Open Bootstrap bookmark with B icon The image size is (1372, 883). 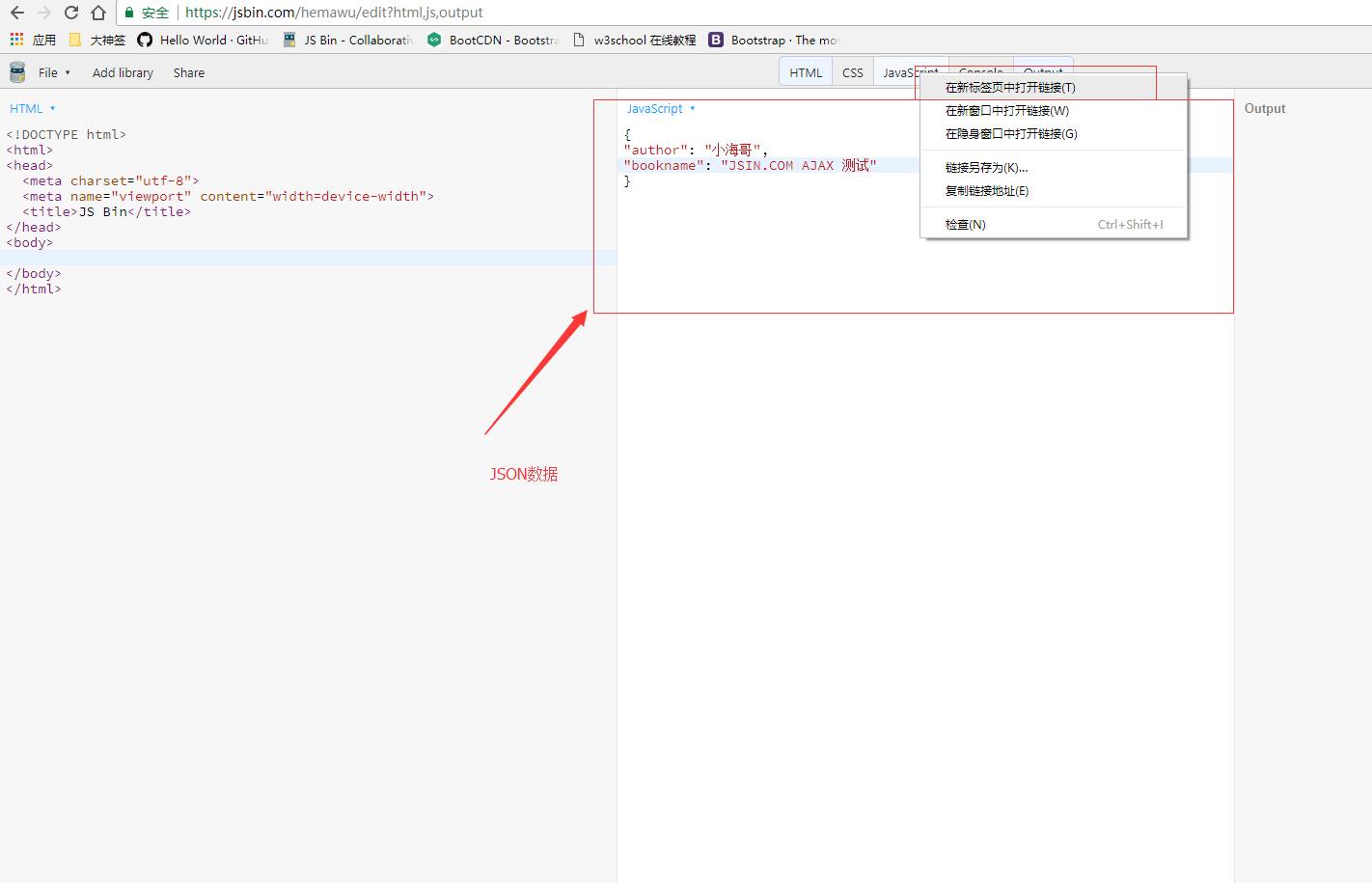click(774, 40)
